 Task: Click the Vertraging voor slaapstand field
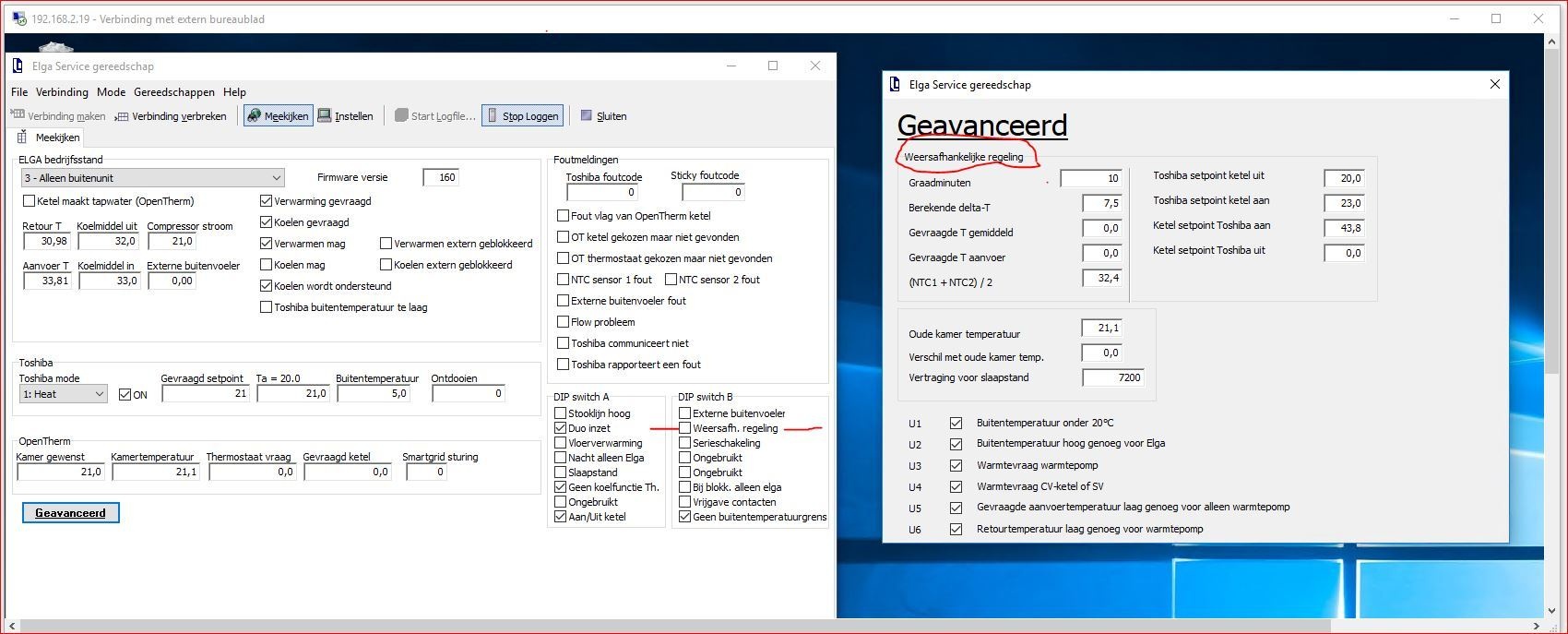[1113, 378]
